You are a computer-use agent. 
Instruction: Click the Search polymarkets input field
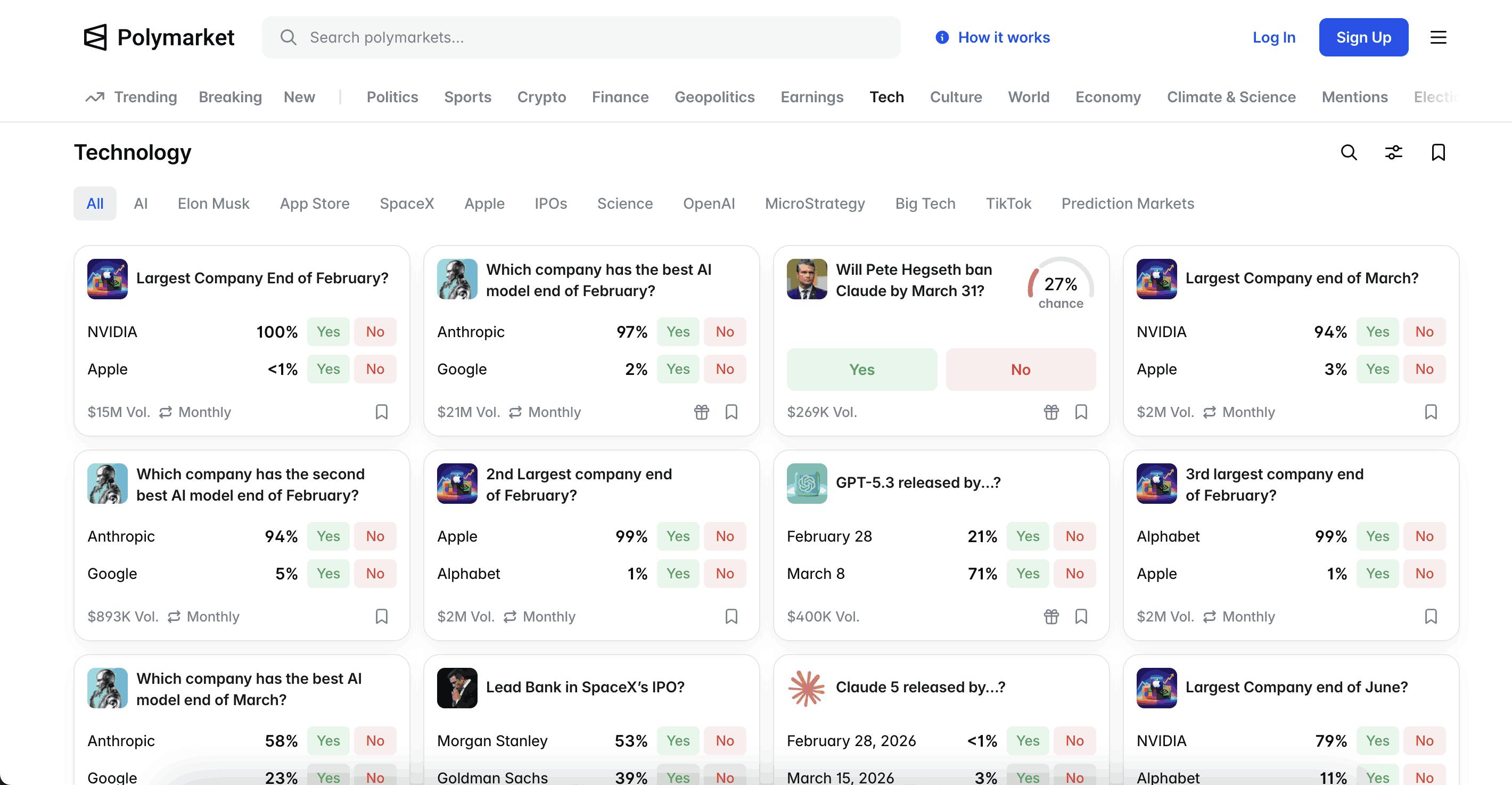[581, 38]
